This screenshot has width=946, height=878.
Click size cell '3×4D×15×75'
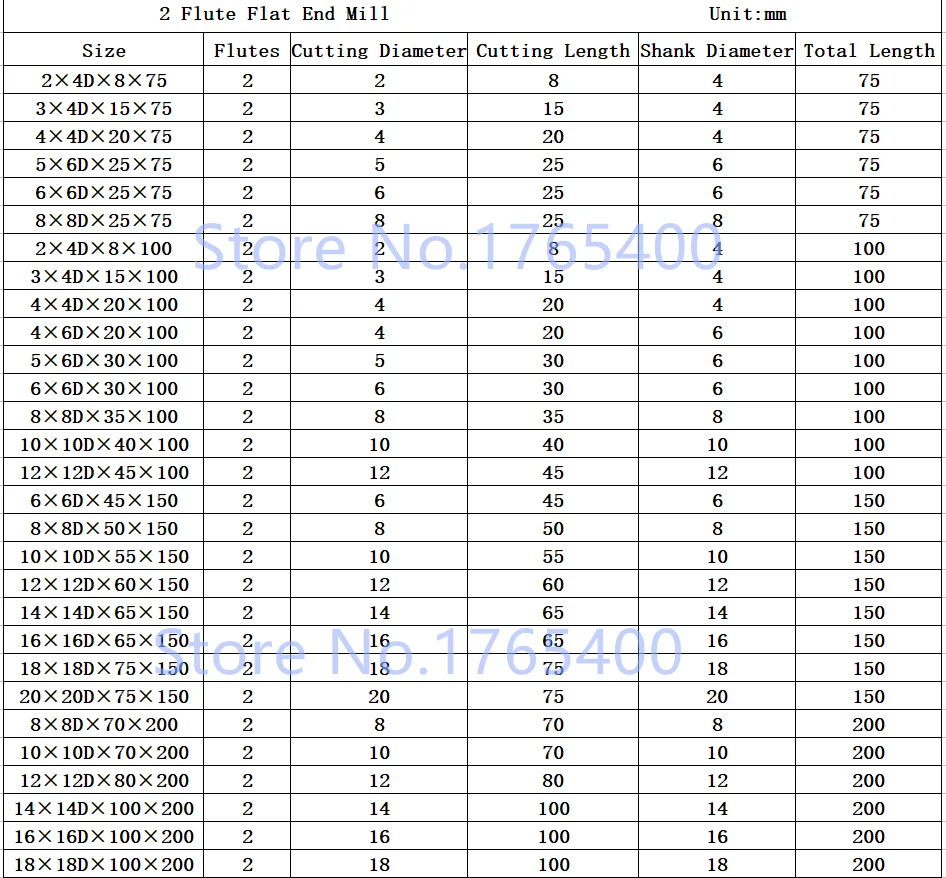104,109
